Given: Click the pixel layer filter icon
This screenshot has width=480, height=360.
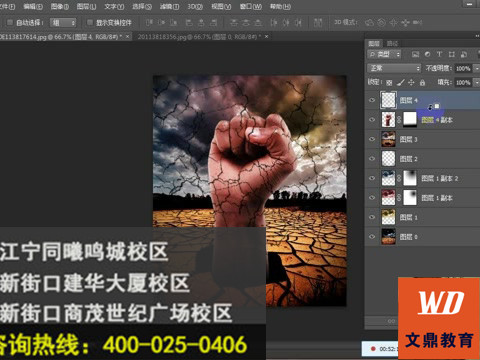Looking at the screenshot, I should 415,54.
